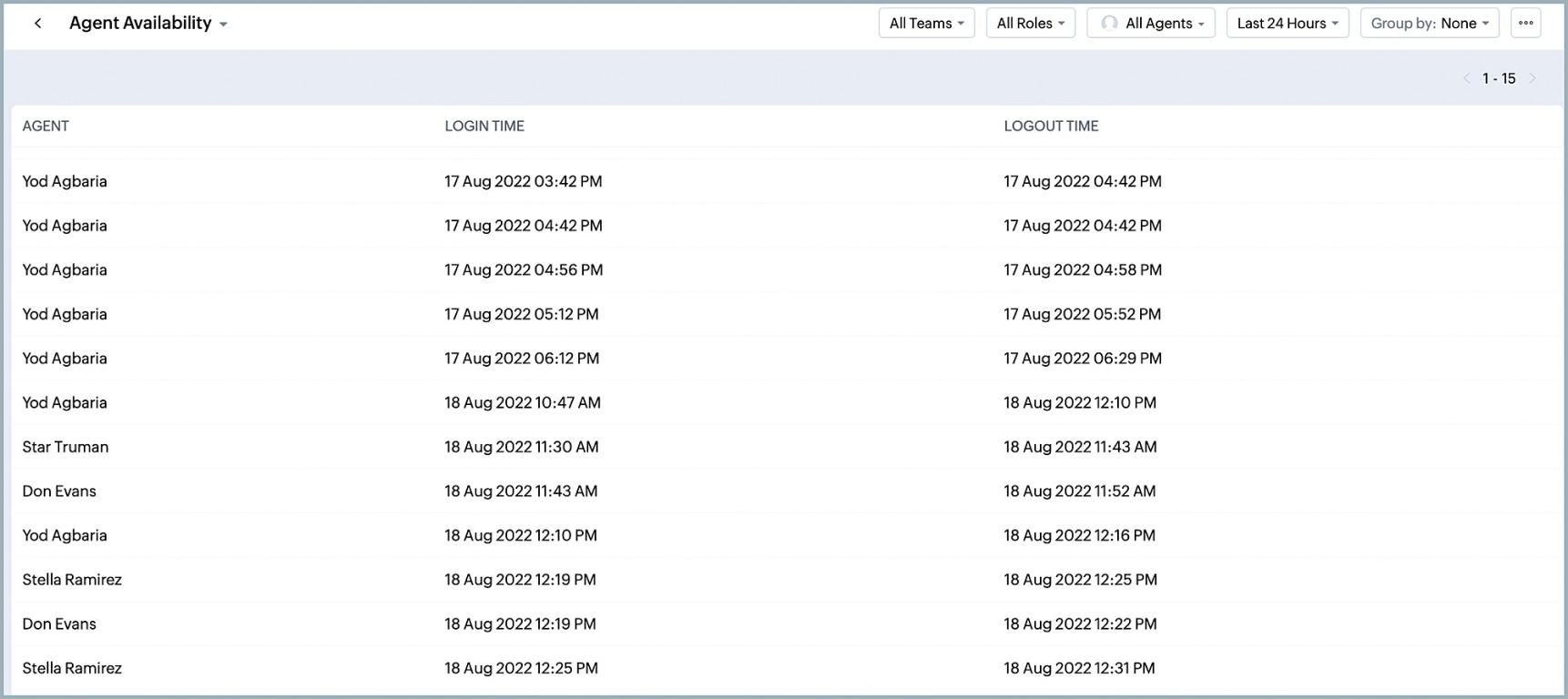
Task: Open the Agent Availability report dropdown
Action: [x=148, y=24]
